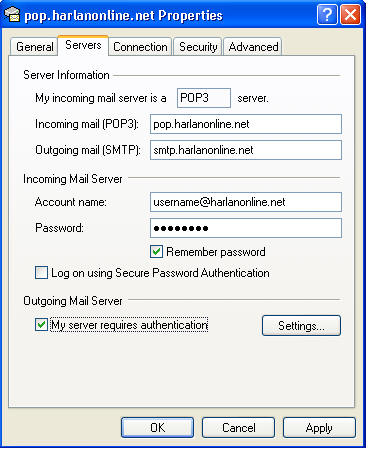Image resolution: width=369 pixels, height=451 pixels.
Task: Click the Account name text field
Action: [246, 202]
